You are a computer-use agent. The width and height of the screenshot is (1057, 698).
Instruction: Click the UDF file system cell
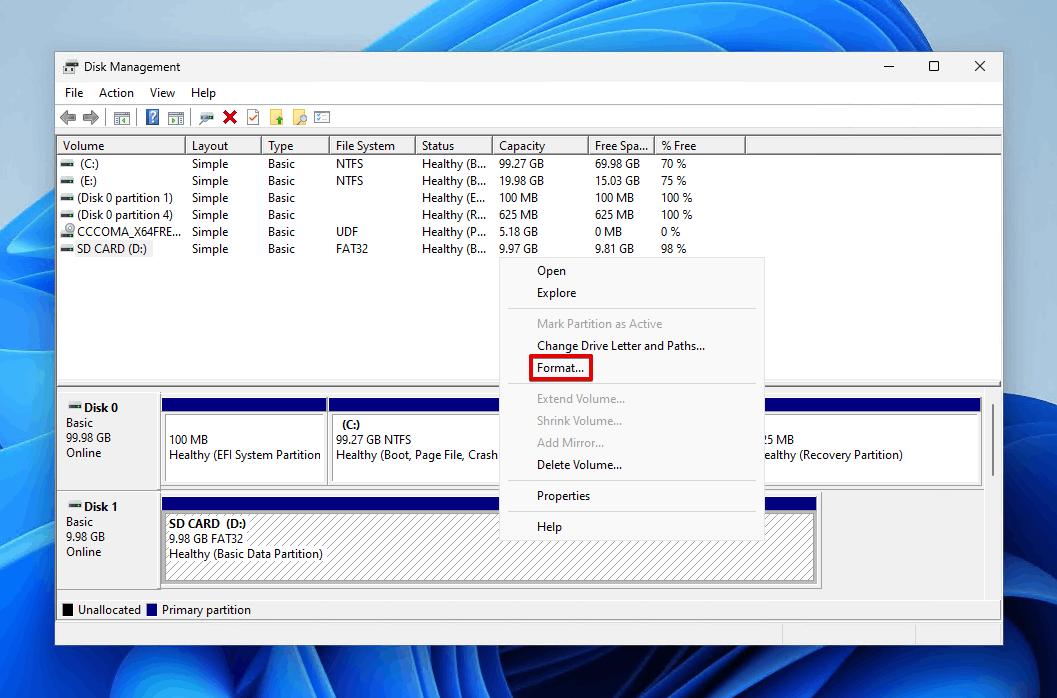[347, 231]
